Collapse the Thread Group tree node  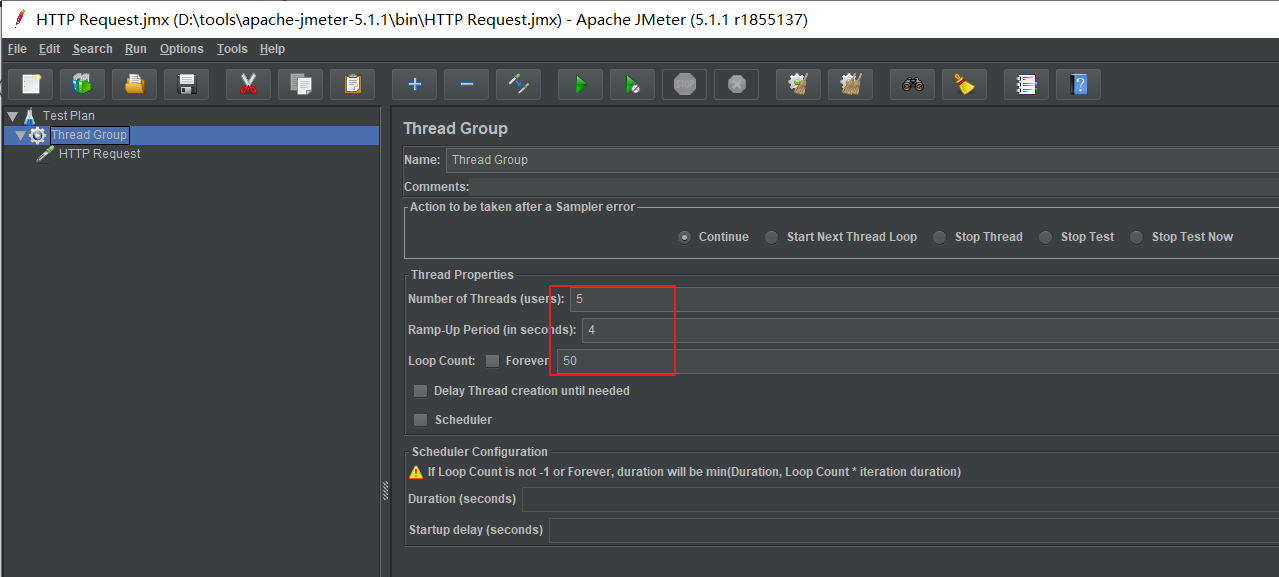pyautogui.click(x=21, y=135)
